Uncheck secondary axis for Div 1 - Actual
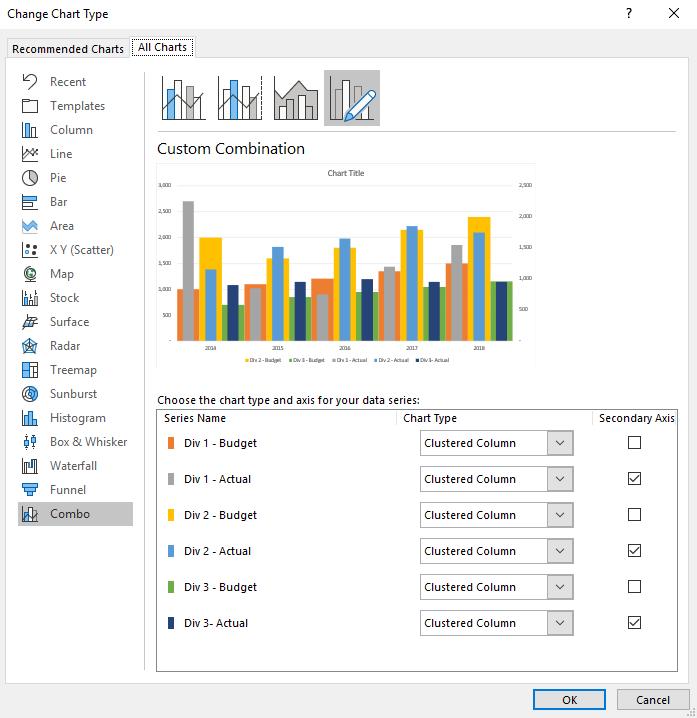Viewport: 697px width, 718px height. [634, 479]
